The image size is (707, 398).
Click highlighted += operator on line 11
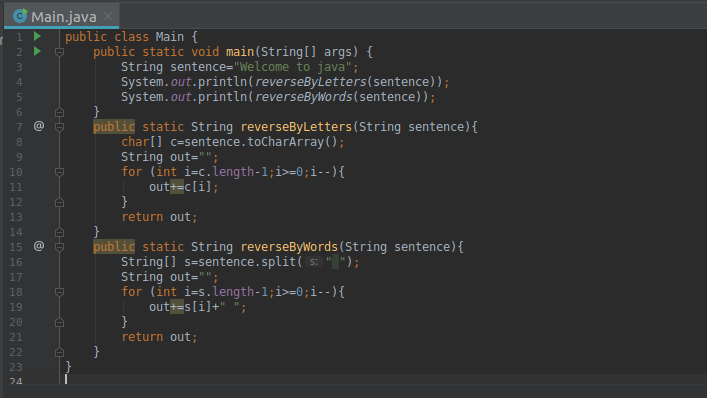177,187
